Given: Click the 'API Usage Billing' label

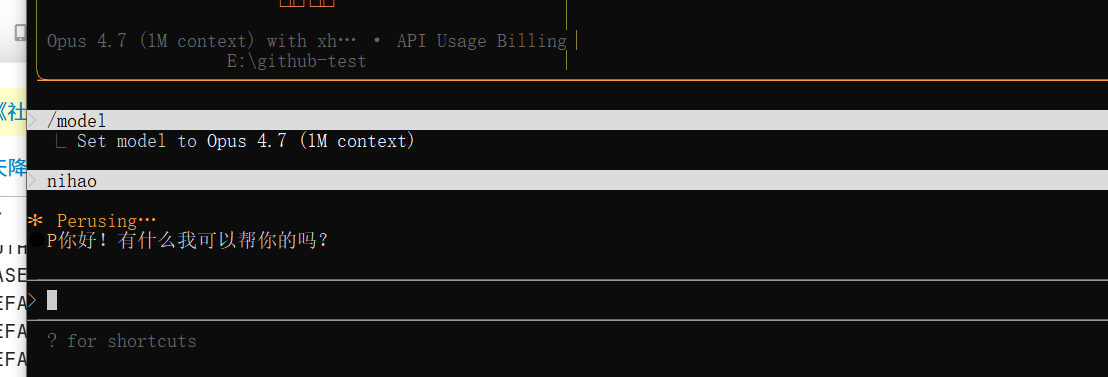Looking at the screenshot, I should pos(481,41).
